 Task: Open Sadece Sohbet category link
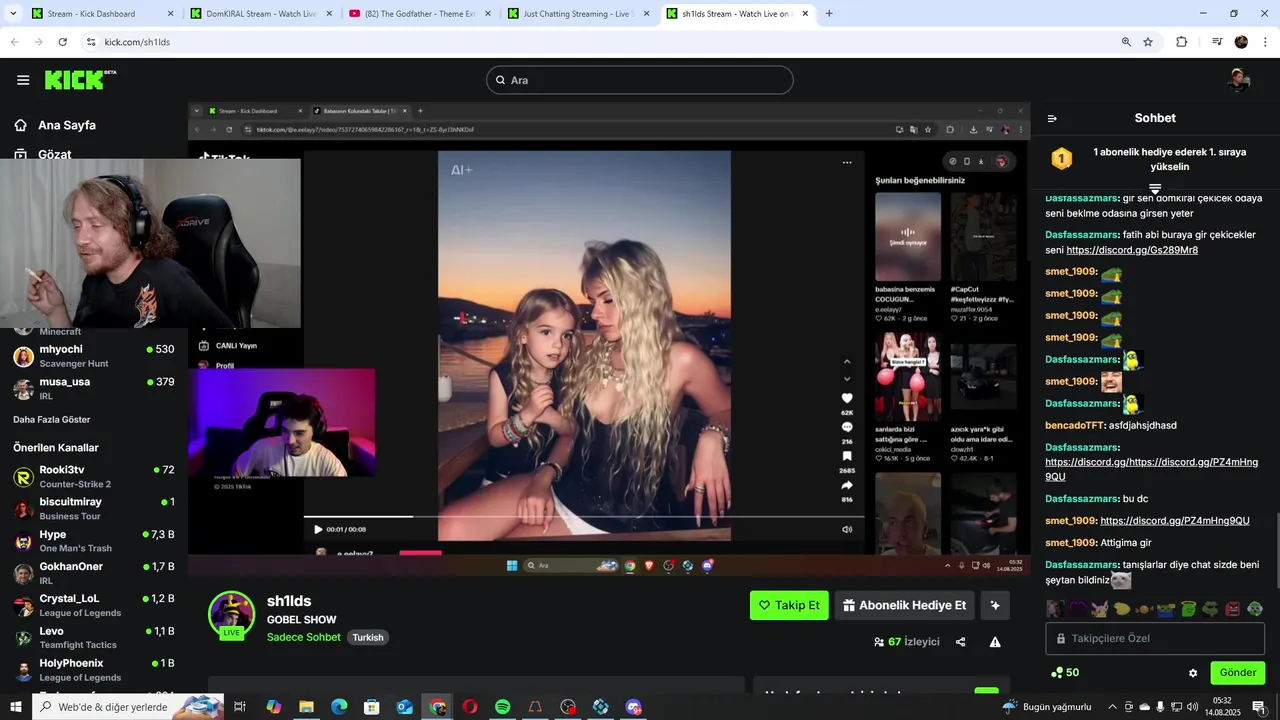click(304, 638)
